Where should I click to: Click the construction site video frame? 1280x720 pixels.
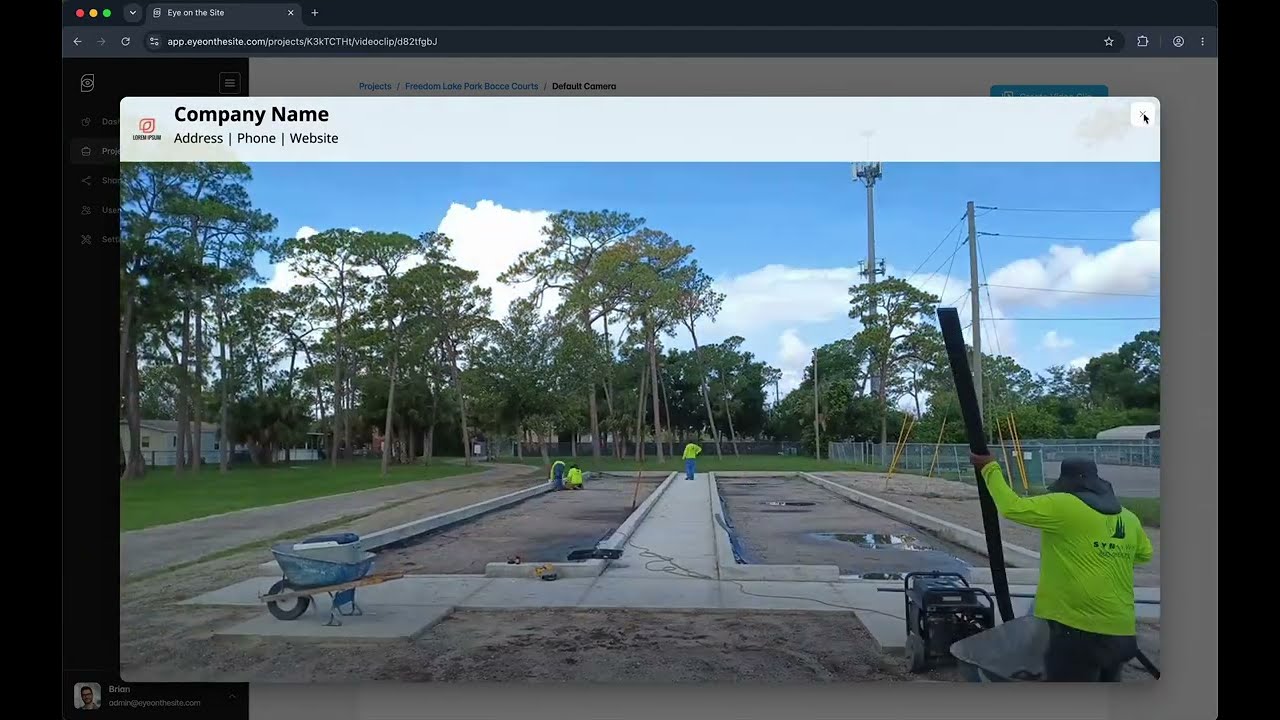pos(640,421)
